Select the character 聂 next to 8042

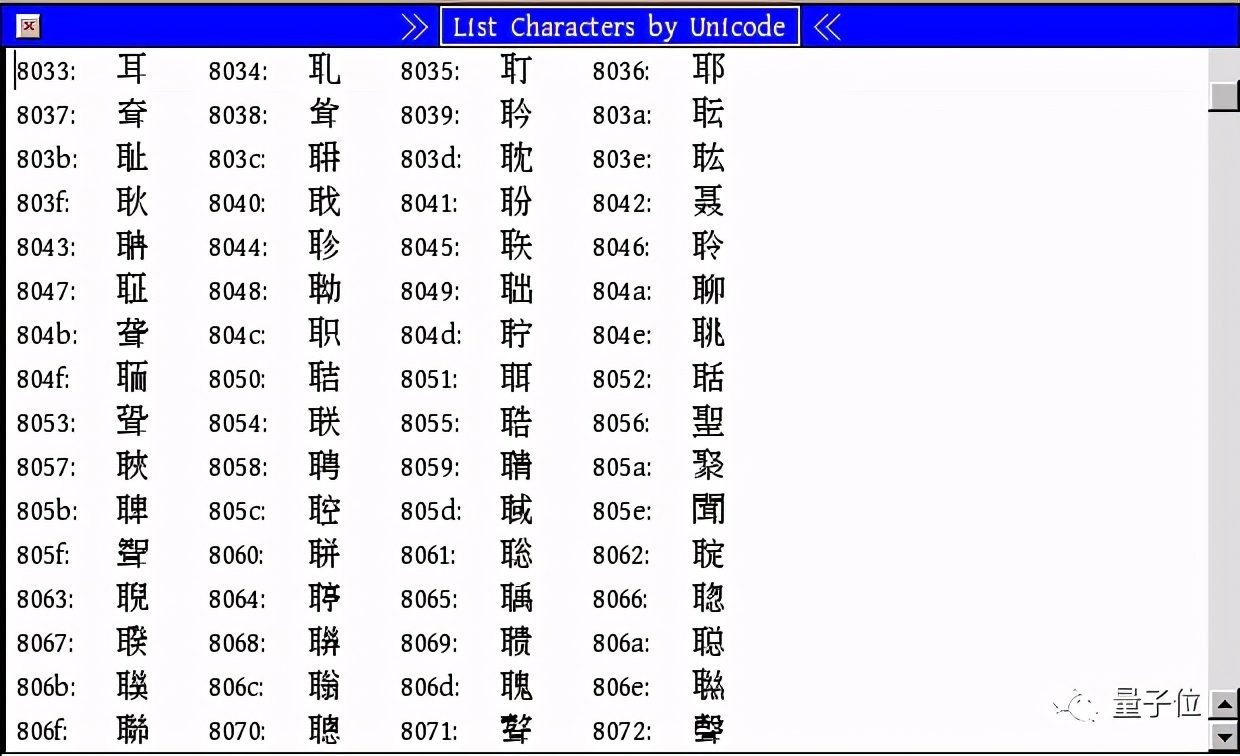pyautogui.click(x=708, y=202)
